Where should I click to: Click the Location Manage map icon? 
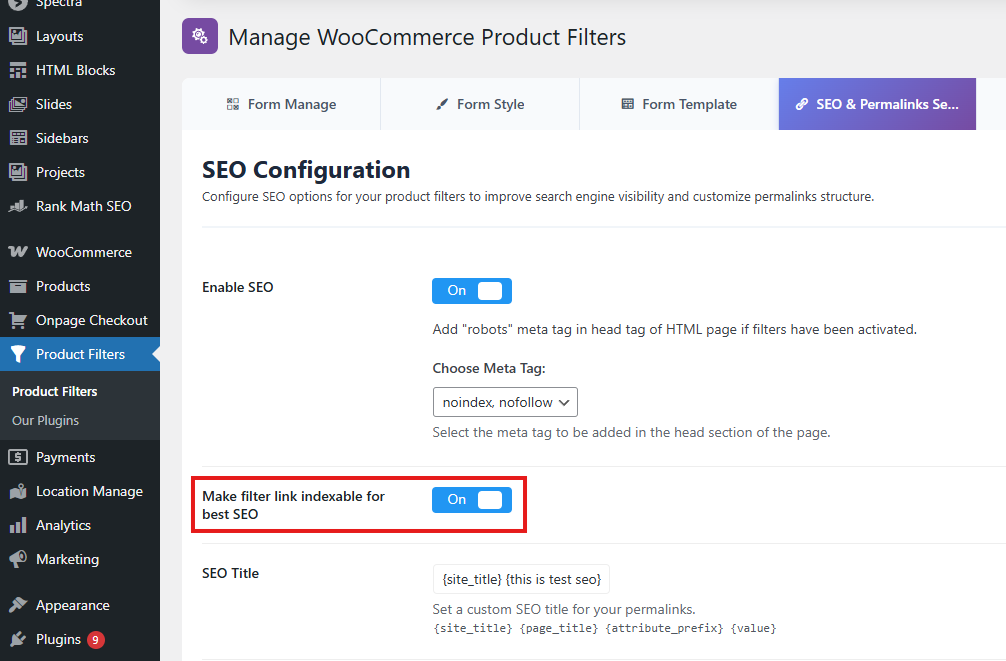pos(18,491)
